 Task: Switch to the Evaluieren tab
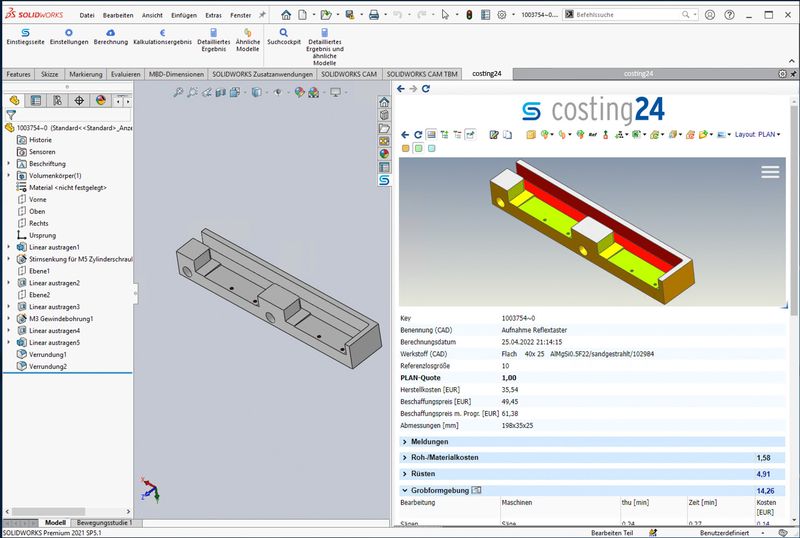pyautogui.click(x=125, y=74)
